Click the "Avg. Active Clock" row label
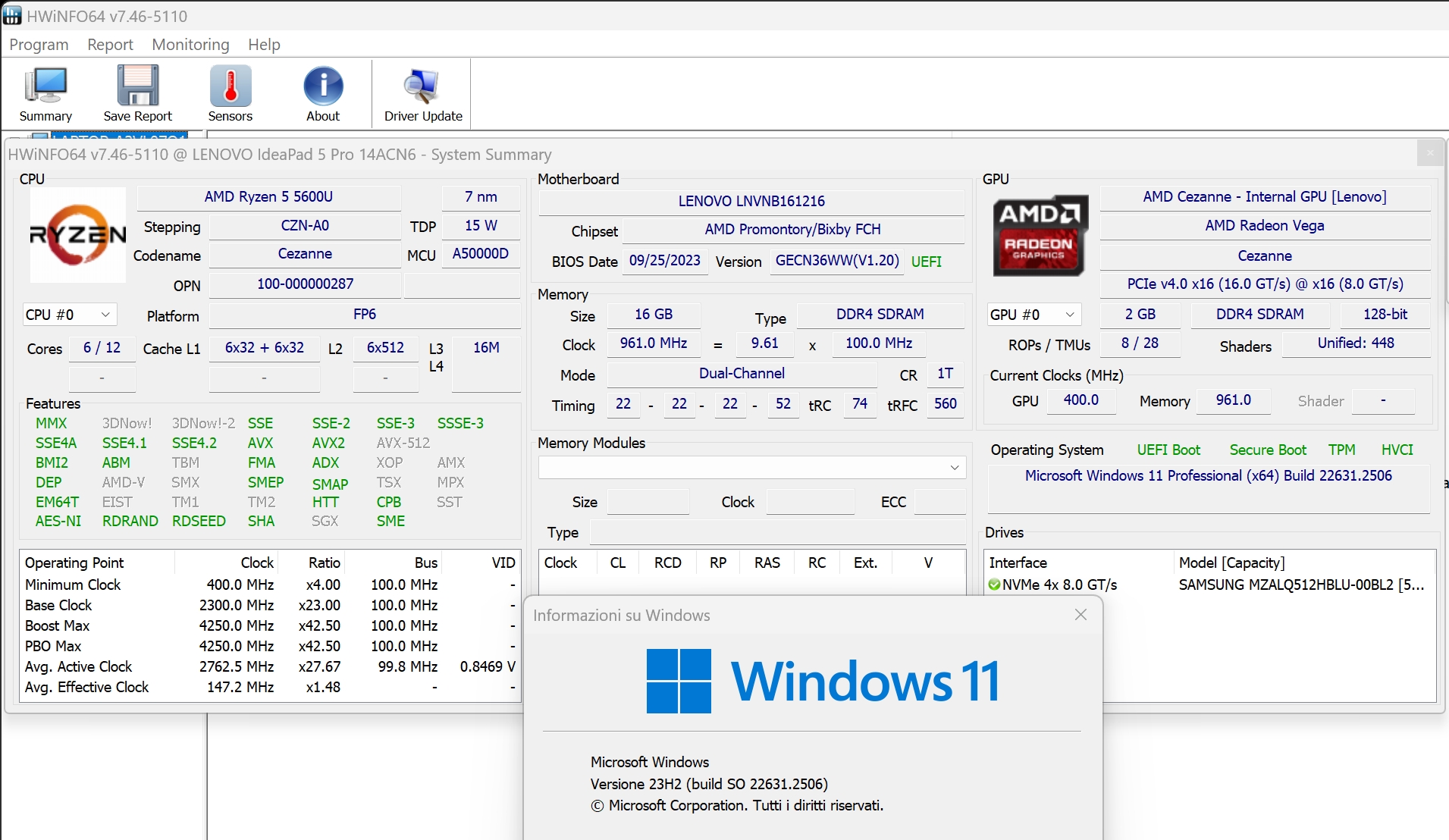The height and width of the screenshot is (840, 1449). (x=78, y=667)
